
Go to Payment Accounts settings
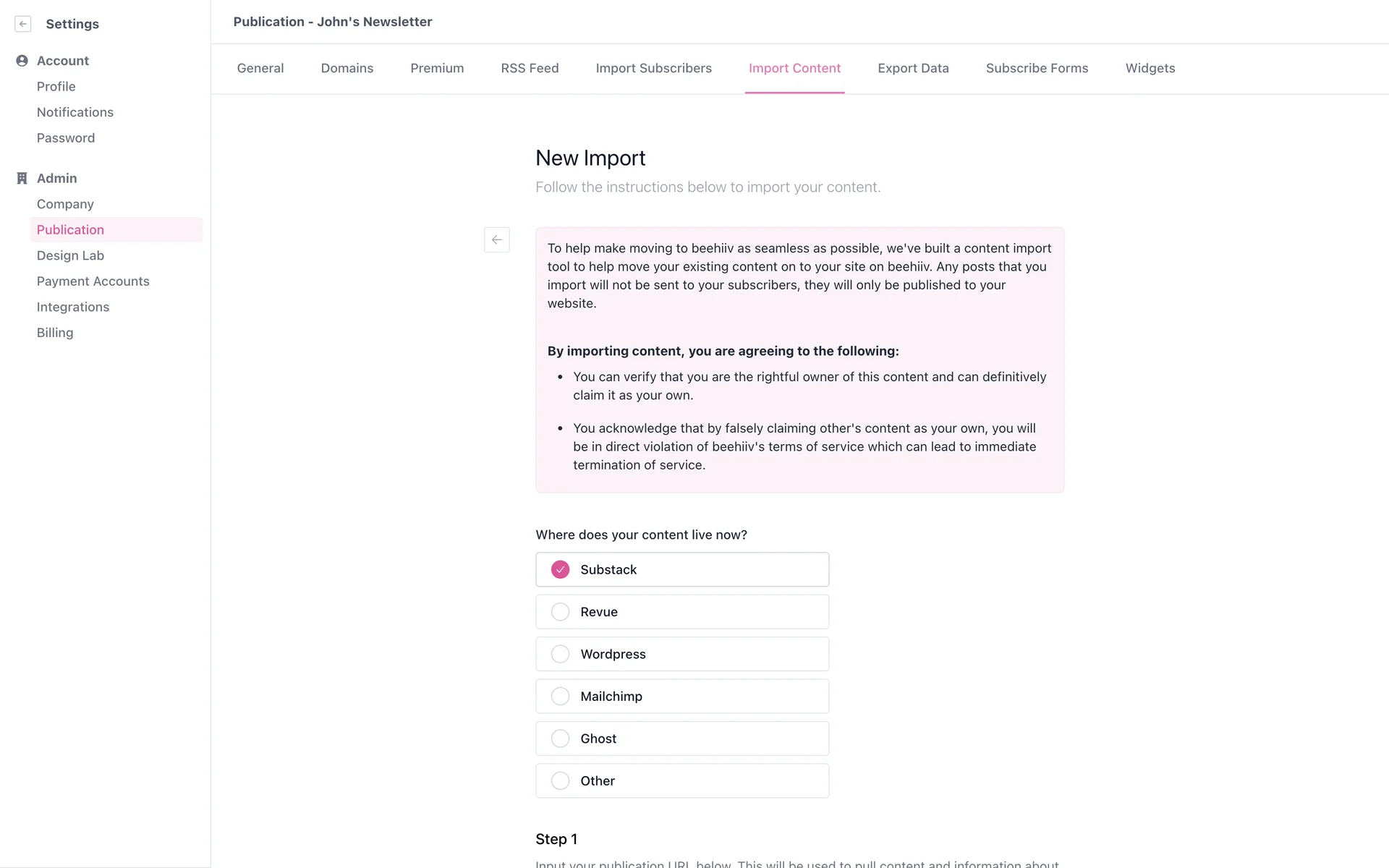[x=93, y=281]
